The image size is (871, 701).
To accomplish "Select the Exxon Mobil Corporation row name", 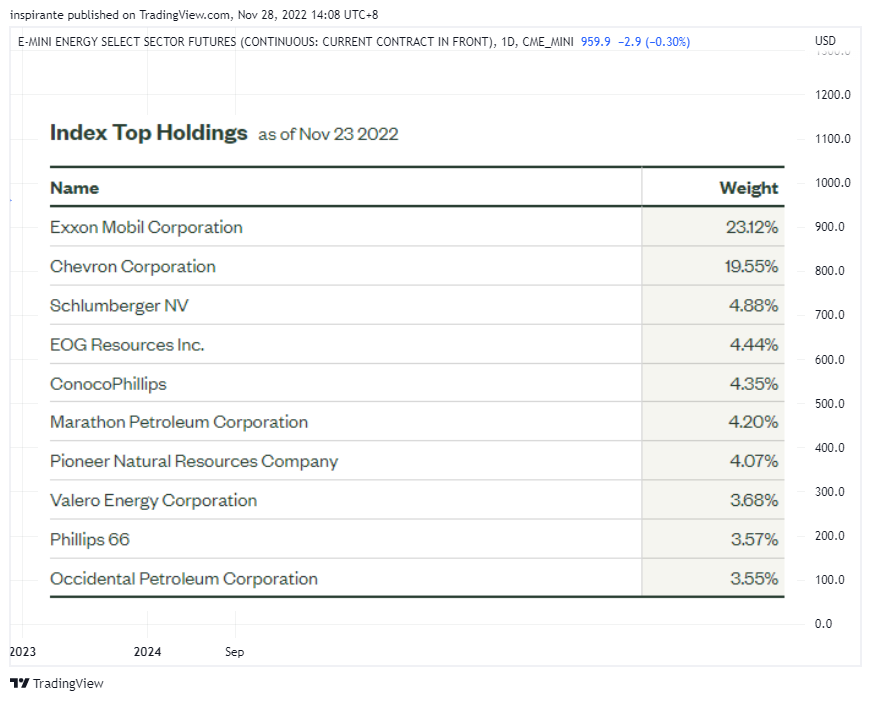I will (146, 227).
